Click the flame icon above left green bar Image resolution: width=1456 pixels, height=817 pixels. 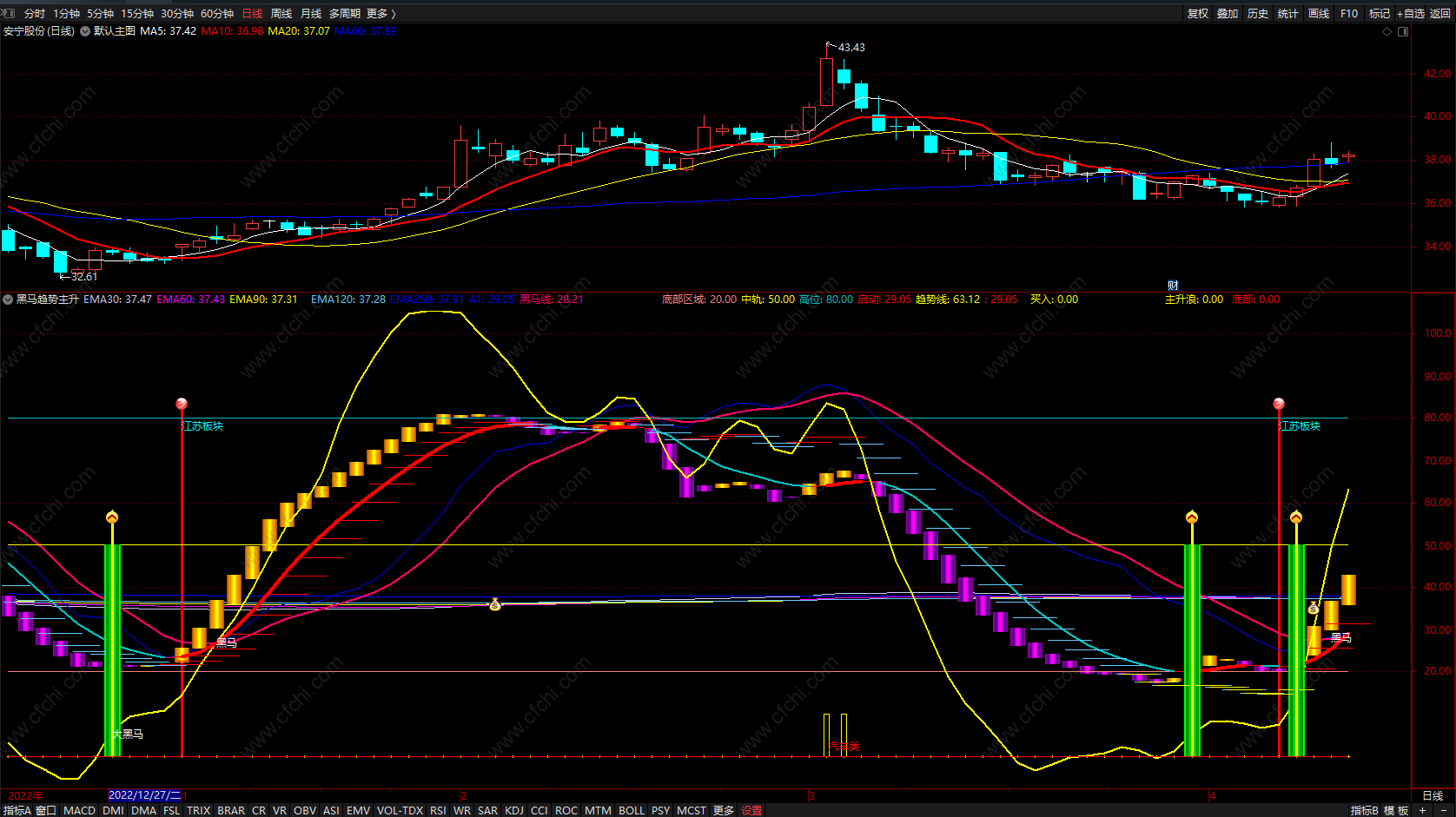112,517
